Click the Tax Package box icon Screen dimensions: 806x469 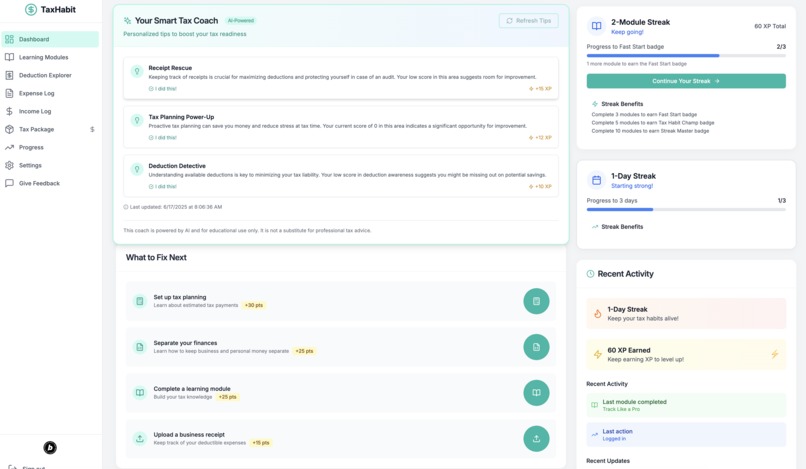tap(9, 129)
